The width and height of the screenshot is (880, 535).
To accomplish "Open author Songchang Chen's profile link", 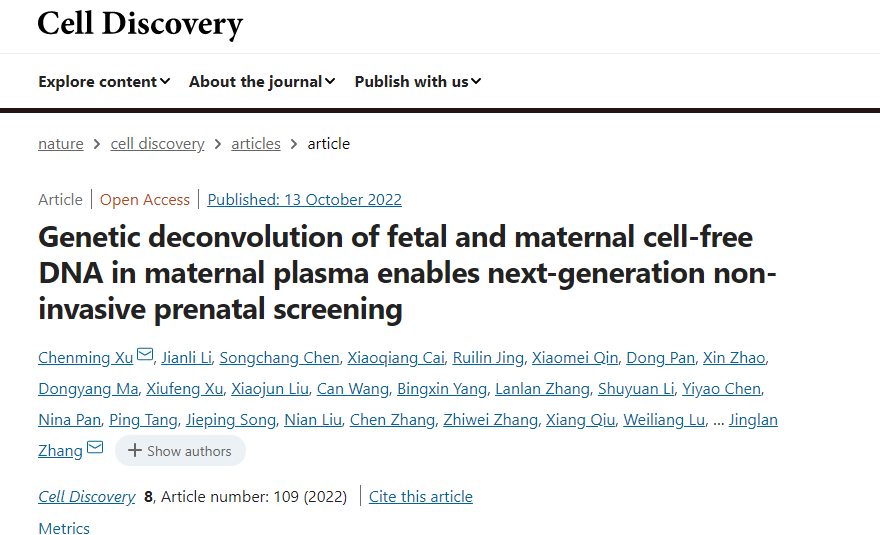I will point(279,358).
